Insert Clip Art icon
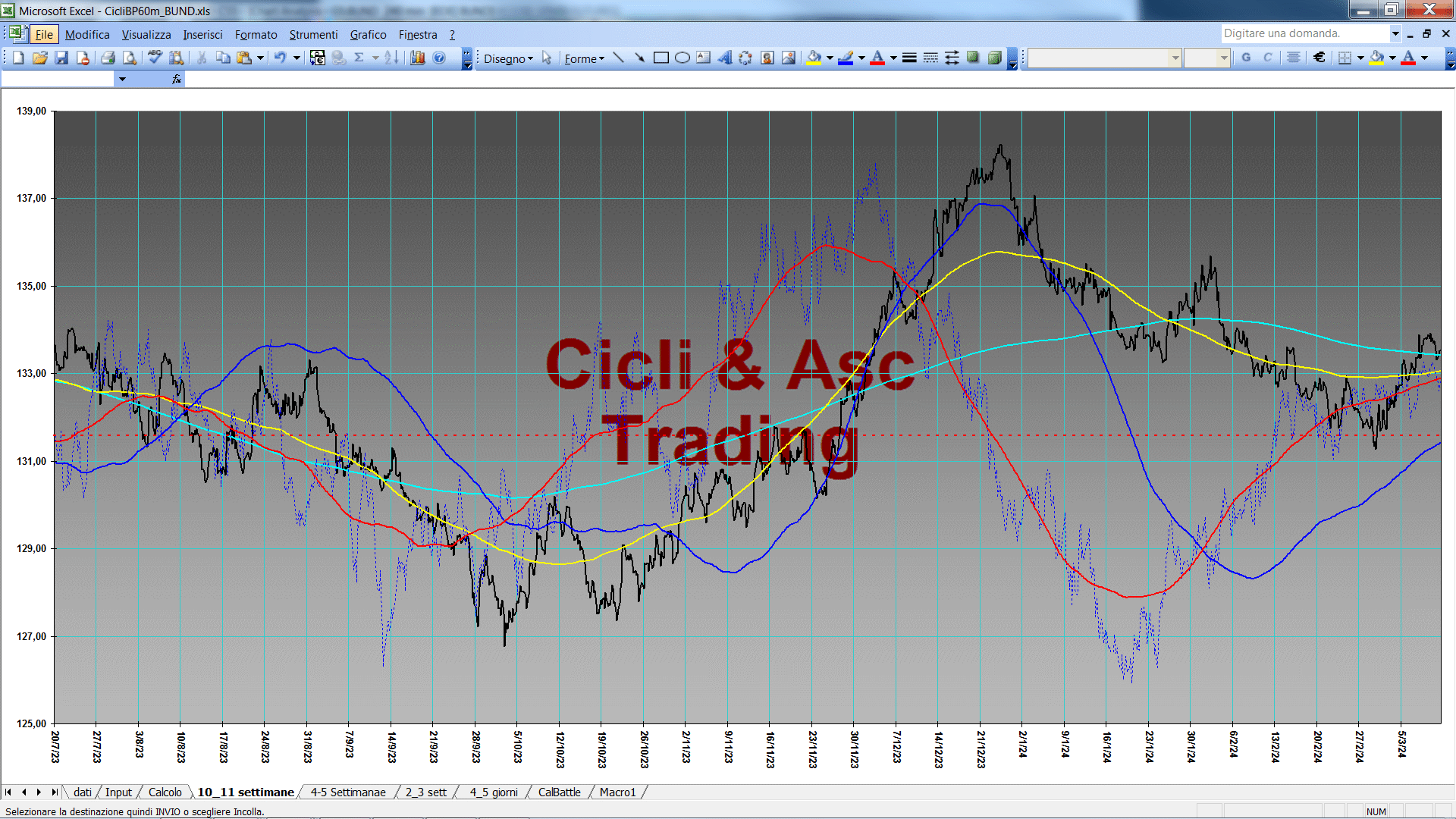The width and height of the screenshot is (1456, 819). [x=767, y=58]
